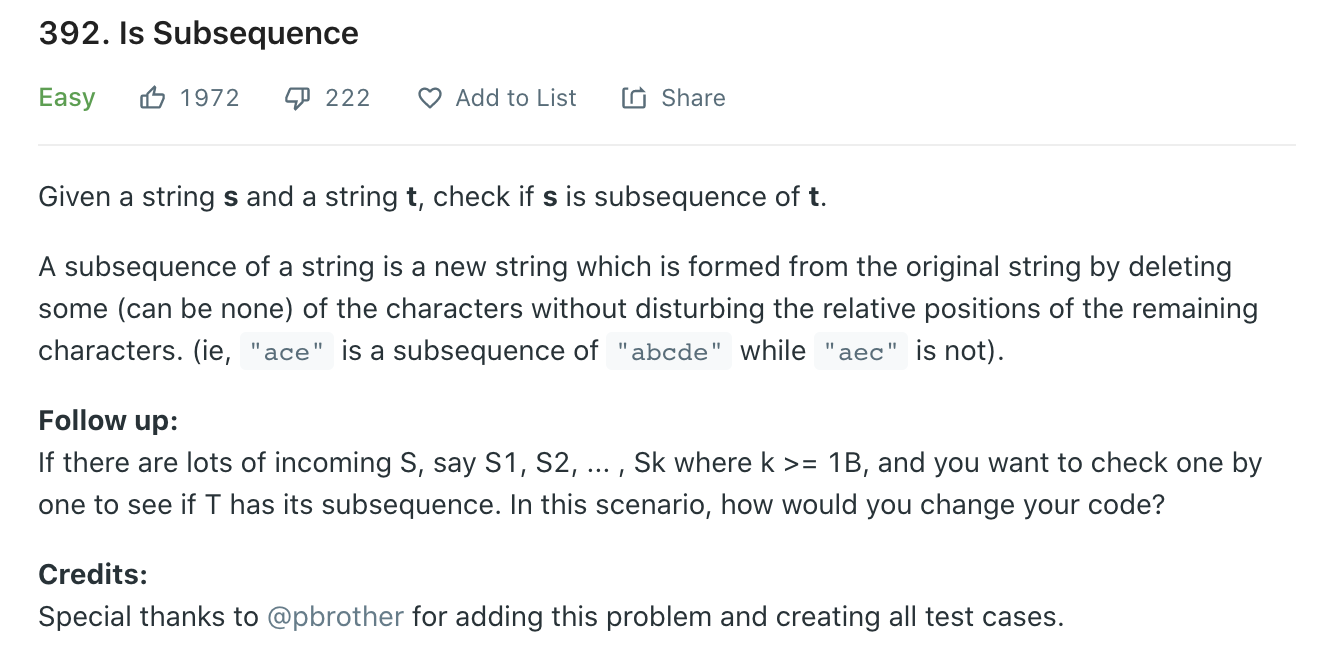1336x668 pixels.
Task: Click the Share arrow icon
Action: (x=634, y=98)
